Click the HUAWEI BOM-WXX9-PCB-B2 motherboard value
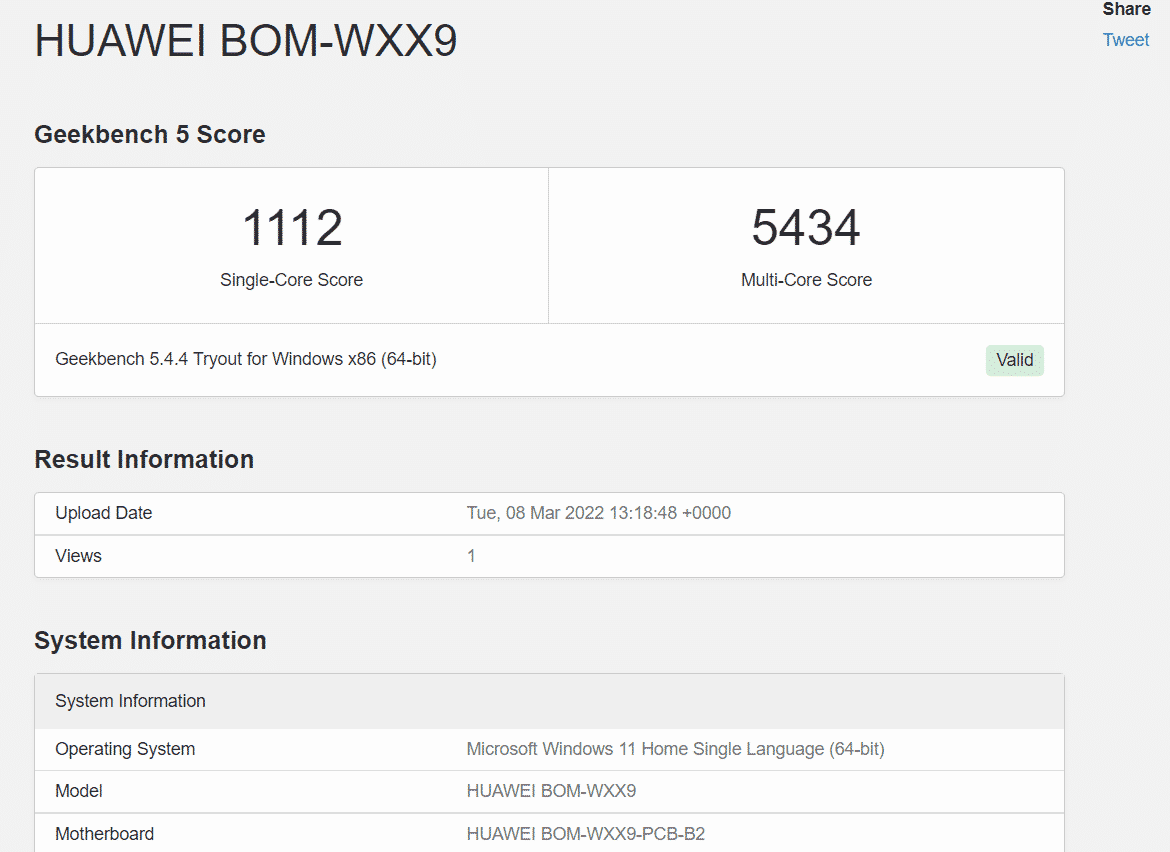Image resolution: width=1170 pixels, height=852 pixels. [586, 834]
